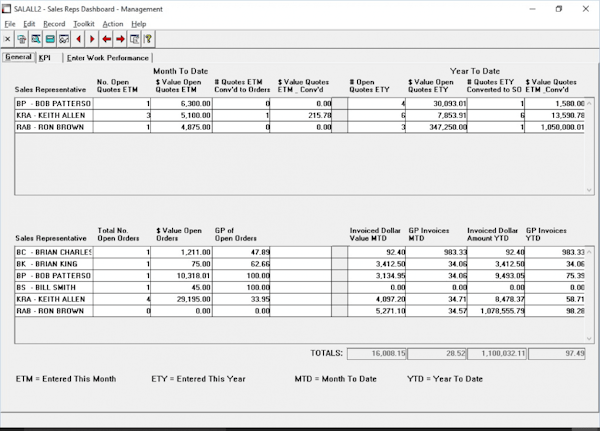Open the Toolkit menu
600x431 pixels.
[x=84, y=24]
